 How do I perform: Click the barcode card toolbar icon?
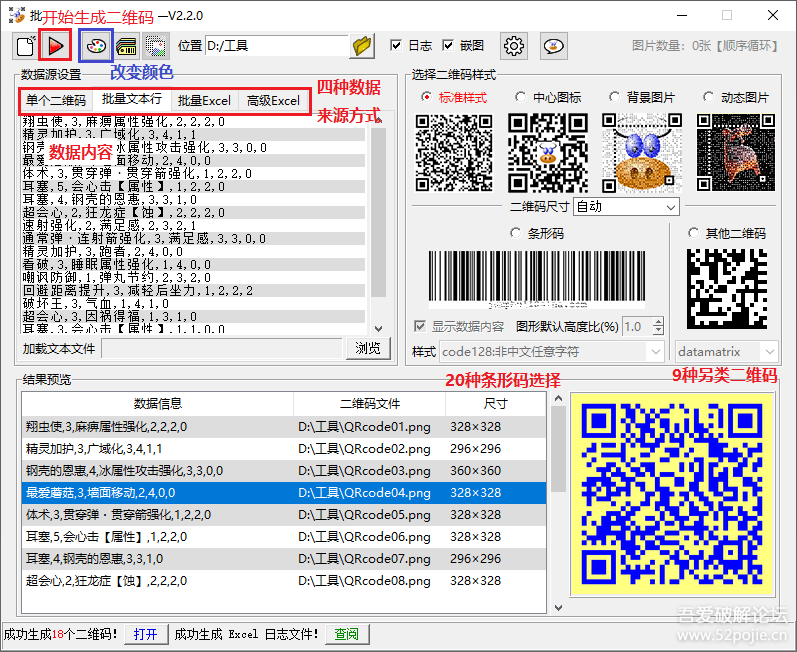(126, 46)
